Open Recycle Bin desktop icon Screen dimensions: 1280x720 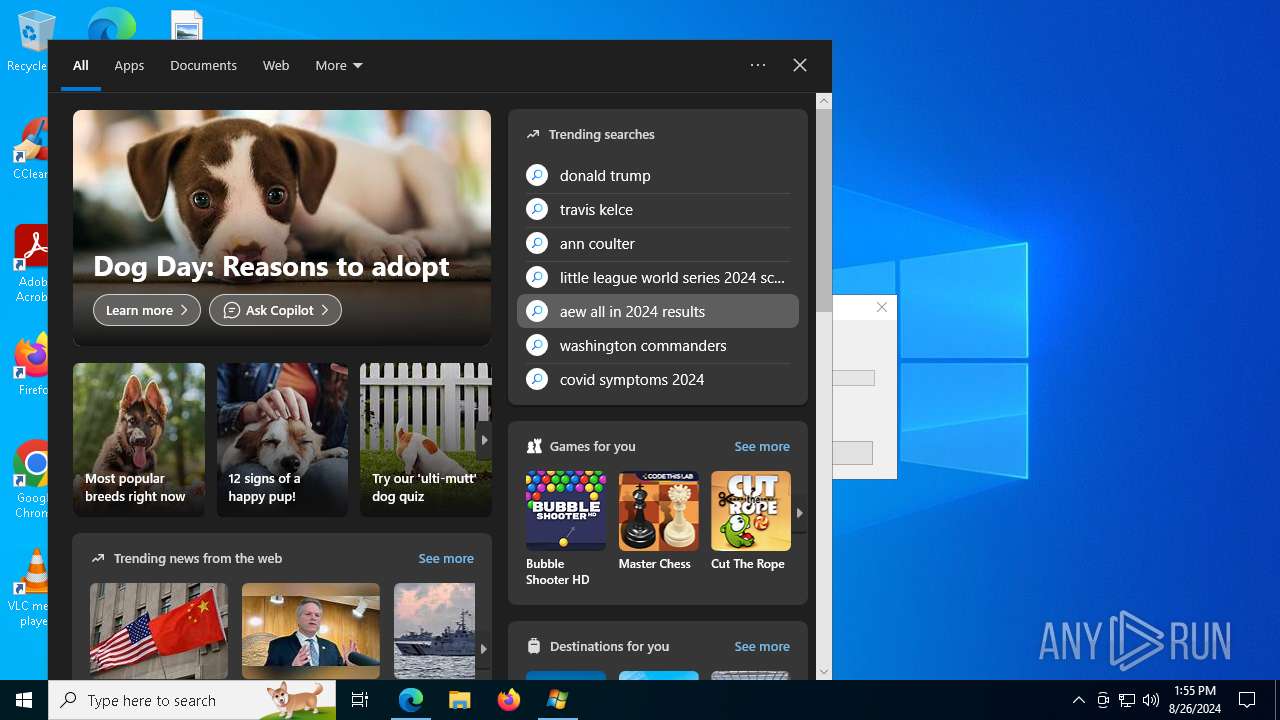click(30, 40)
